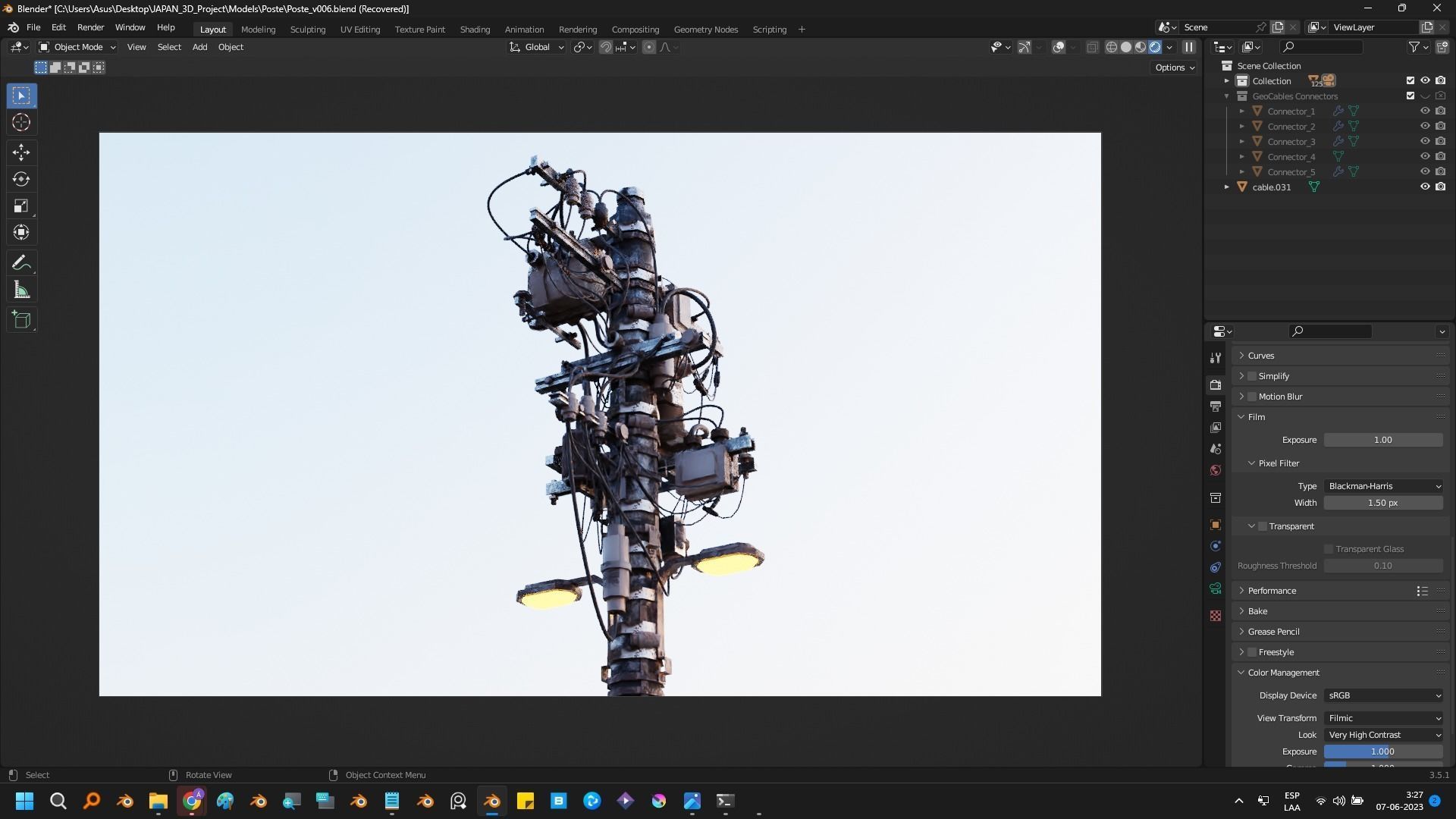Select the Move tool in toolbar

tap(21, 152)
